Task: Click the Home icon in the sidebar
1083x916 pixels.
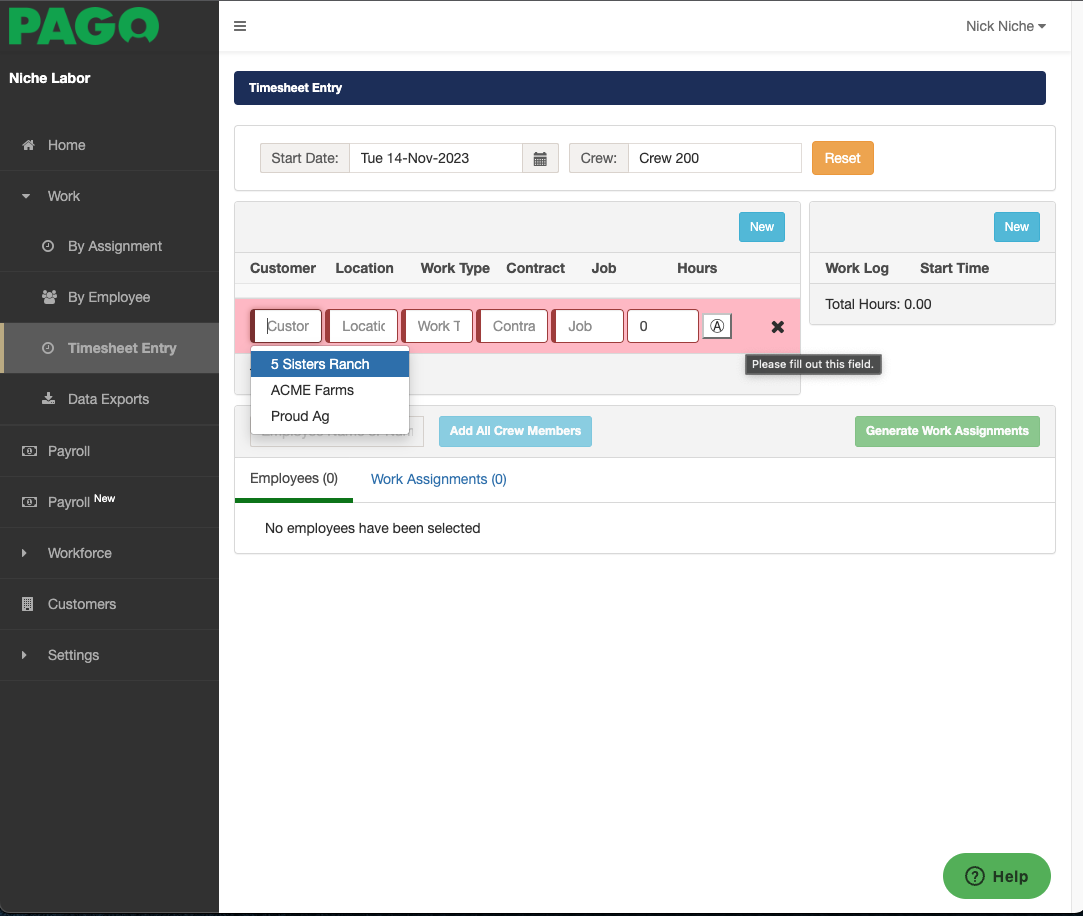Action: click(28, 145)
